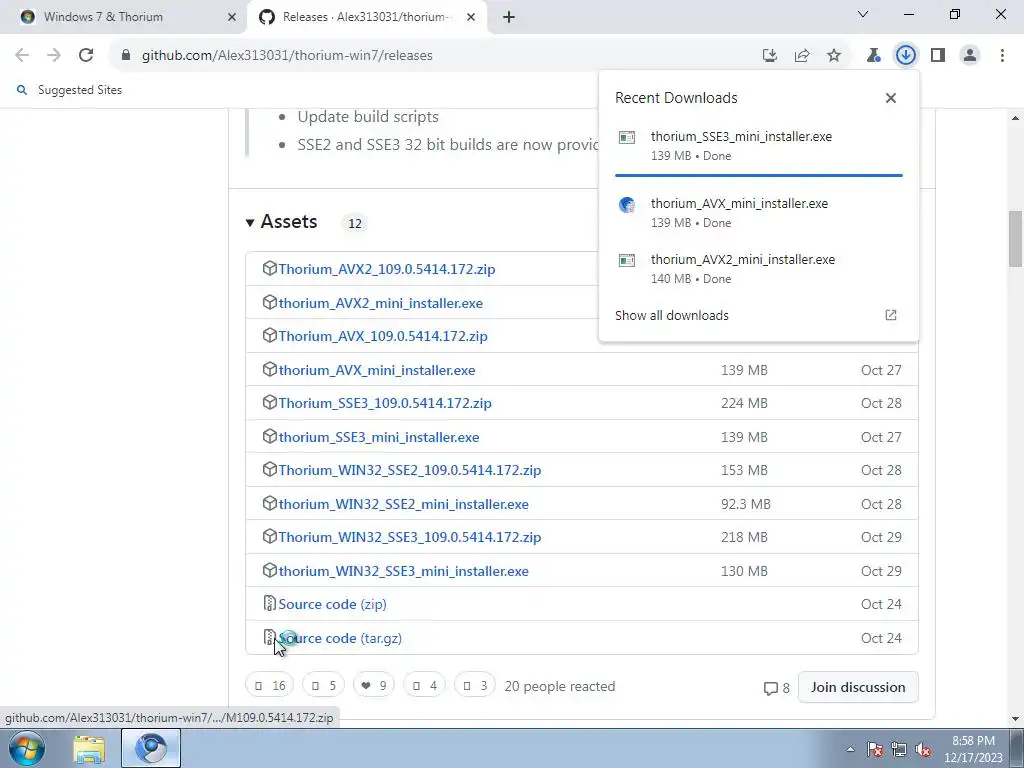1024x768 pixels.
Task: Show hidden system tray icons
Action: [850, 749]
